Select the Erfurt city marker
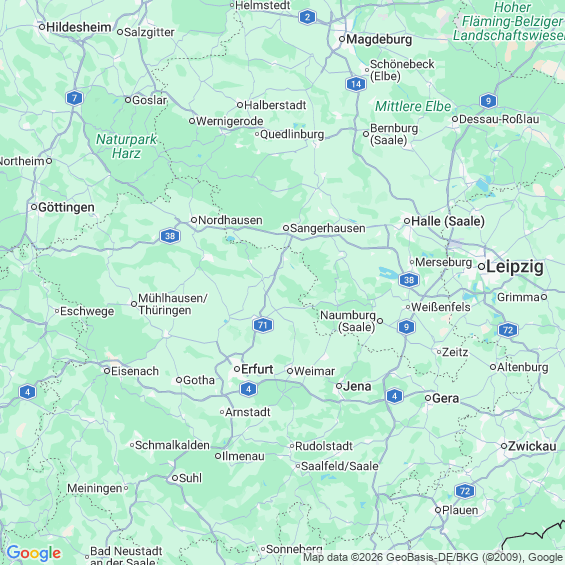This screenshot has width=565, height=565. 237,369
